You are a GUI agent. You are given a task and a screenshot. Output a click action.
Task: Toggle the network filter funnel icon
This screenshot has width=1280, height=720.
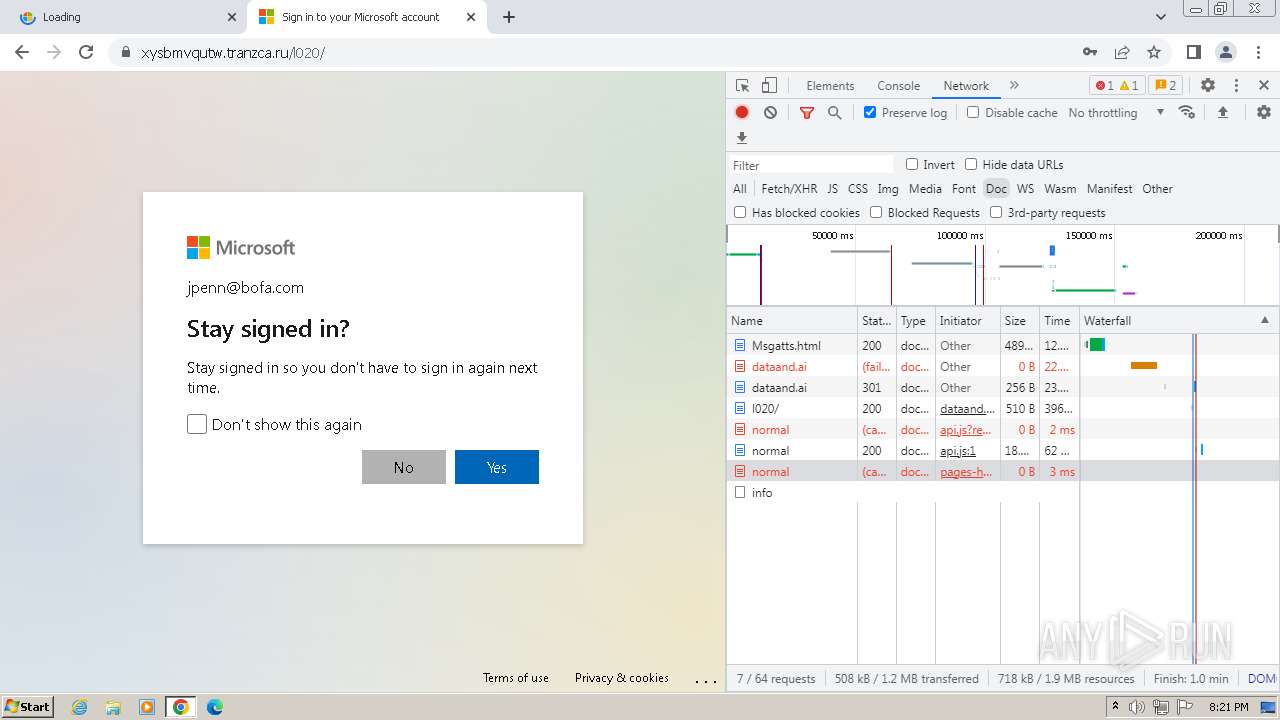click(807, 113)
